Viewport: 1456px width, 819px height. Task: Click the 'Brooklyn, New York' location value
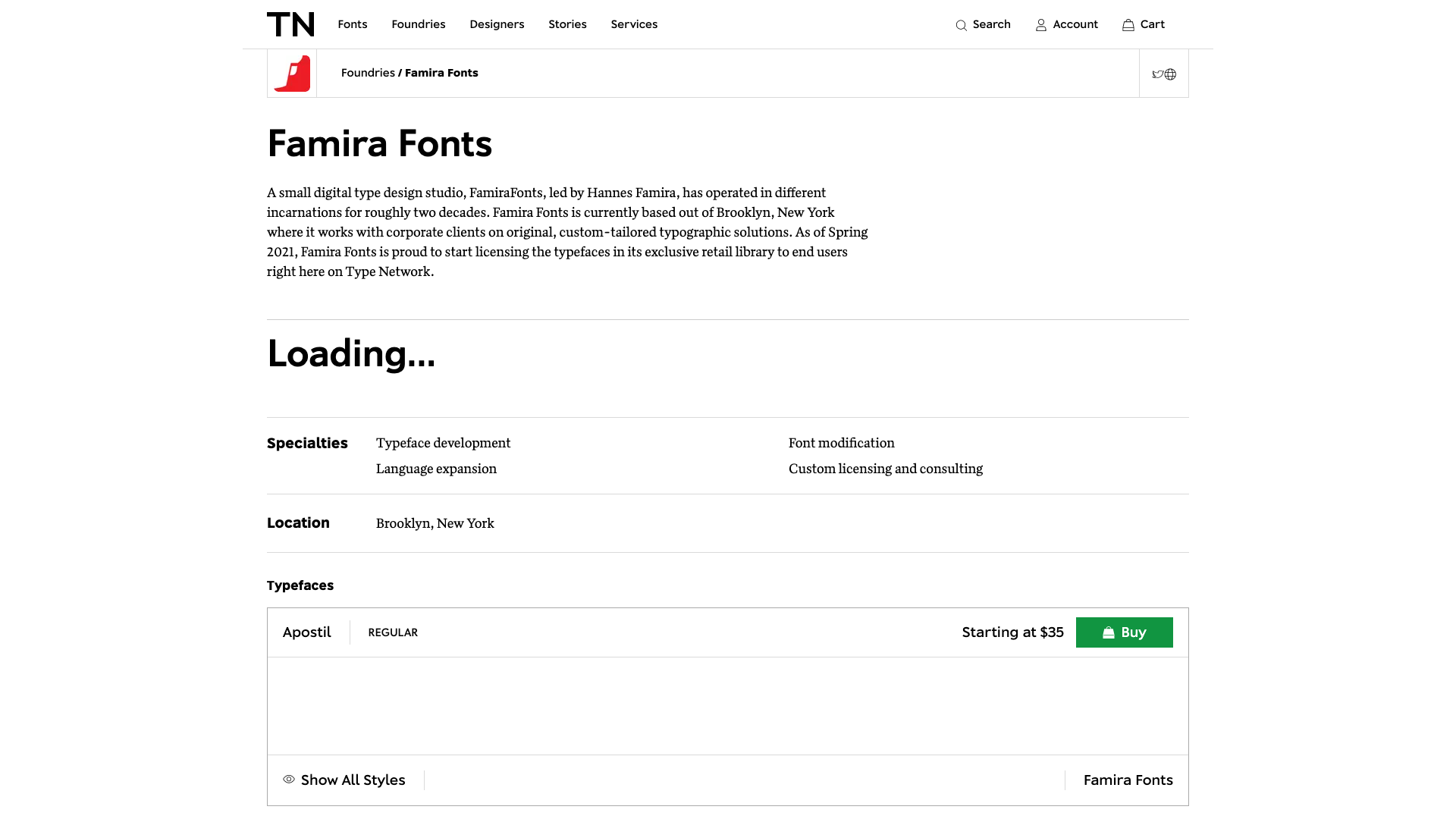(435, 523)
